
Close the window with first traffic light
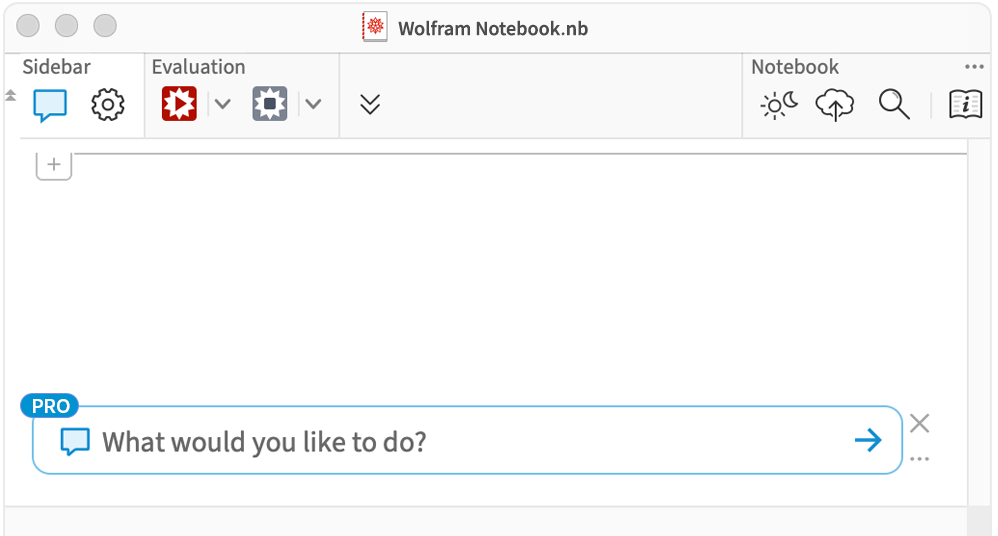[28, 26]
